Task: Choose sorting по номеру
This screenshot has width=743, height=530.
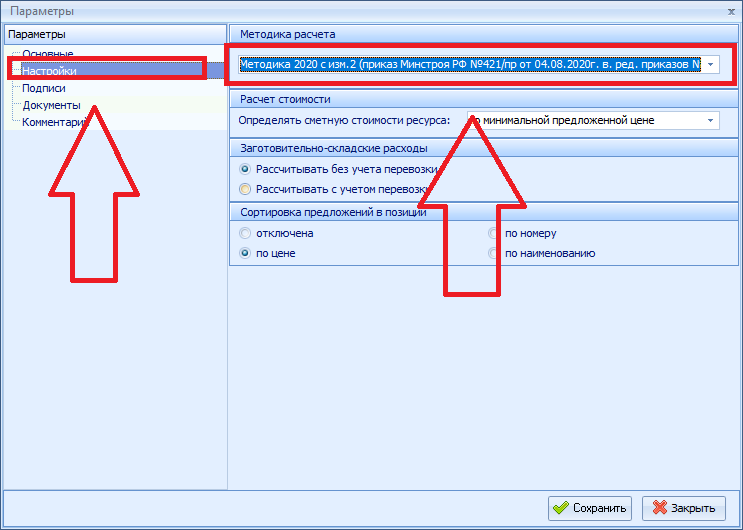Action: pyautogui.click(x=494, y=233)
